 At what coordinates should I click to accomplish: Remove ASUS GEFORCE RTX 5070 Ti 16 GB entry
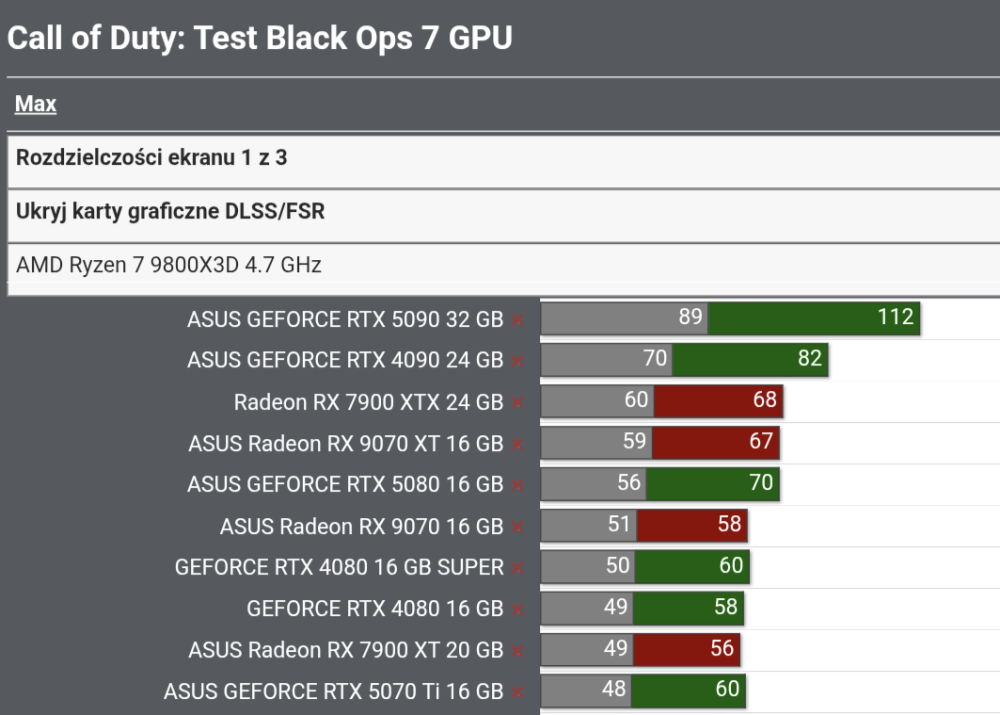517,689
